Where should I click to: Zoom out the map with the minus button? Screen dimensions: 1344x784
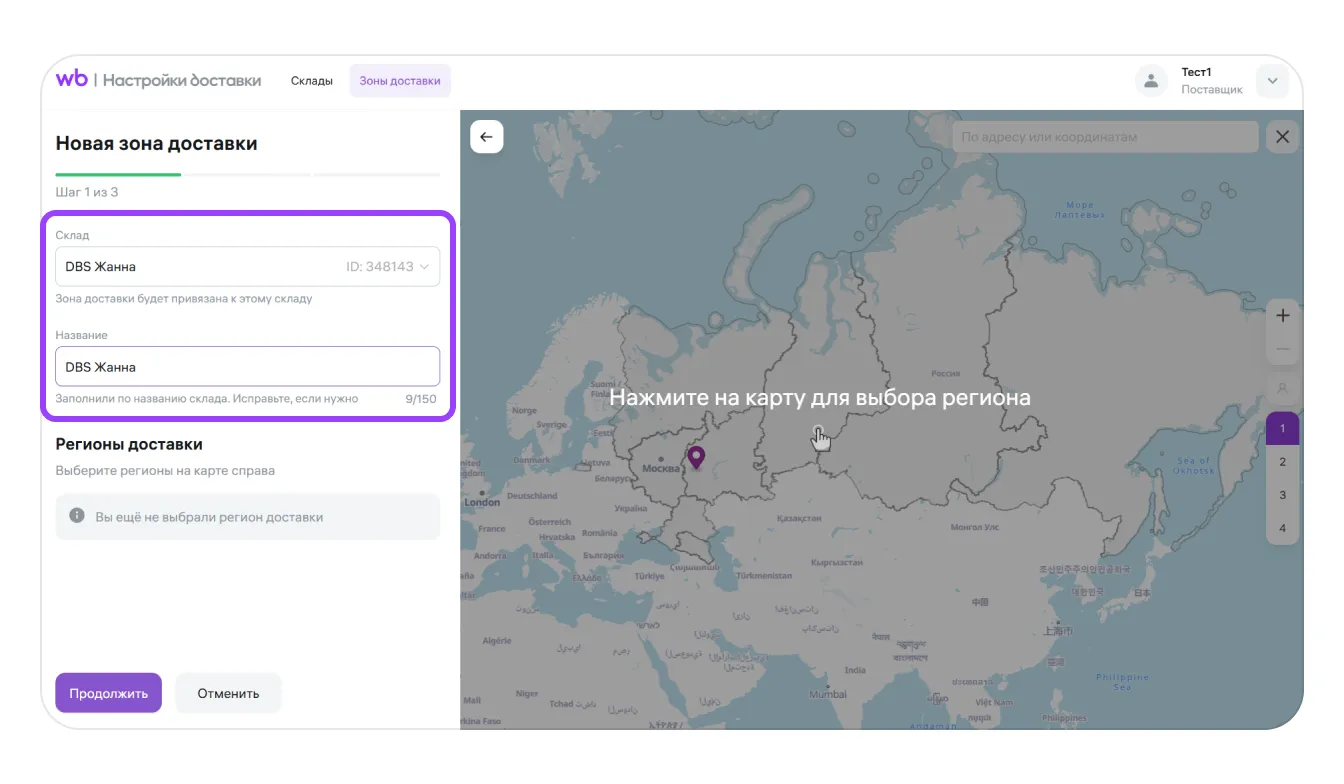tap(1282, 349)
